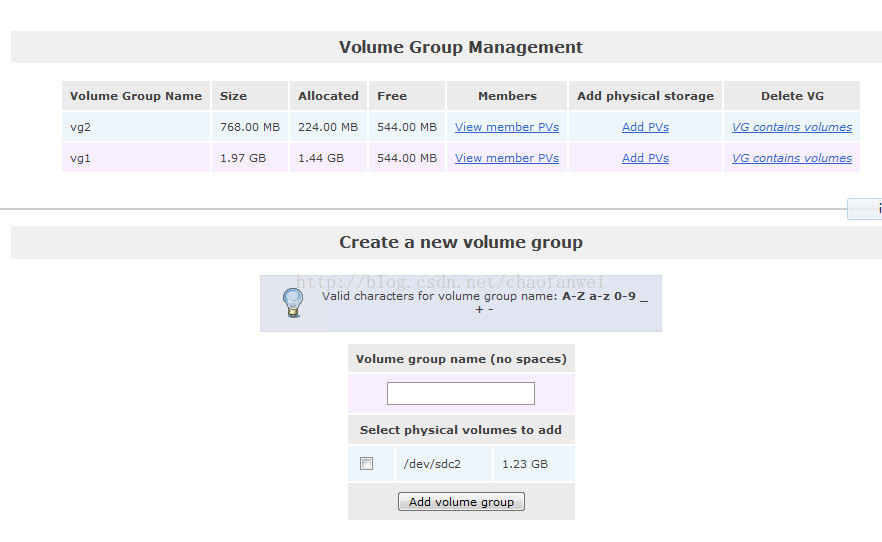
Task: Open View member PVs for vg2
Action: [506, 127]
